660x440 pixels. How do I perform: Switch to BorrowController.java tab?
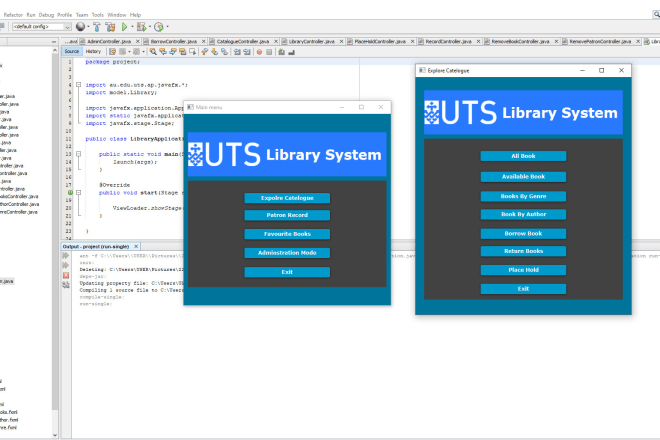tap(173, 41)
